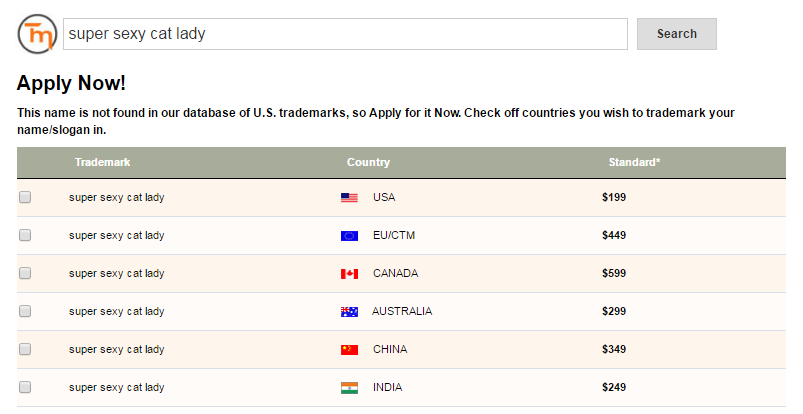The image size is (803, 414).
Task: Click the Canada flag icon
Action: pos(349,274)
